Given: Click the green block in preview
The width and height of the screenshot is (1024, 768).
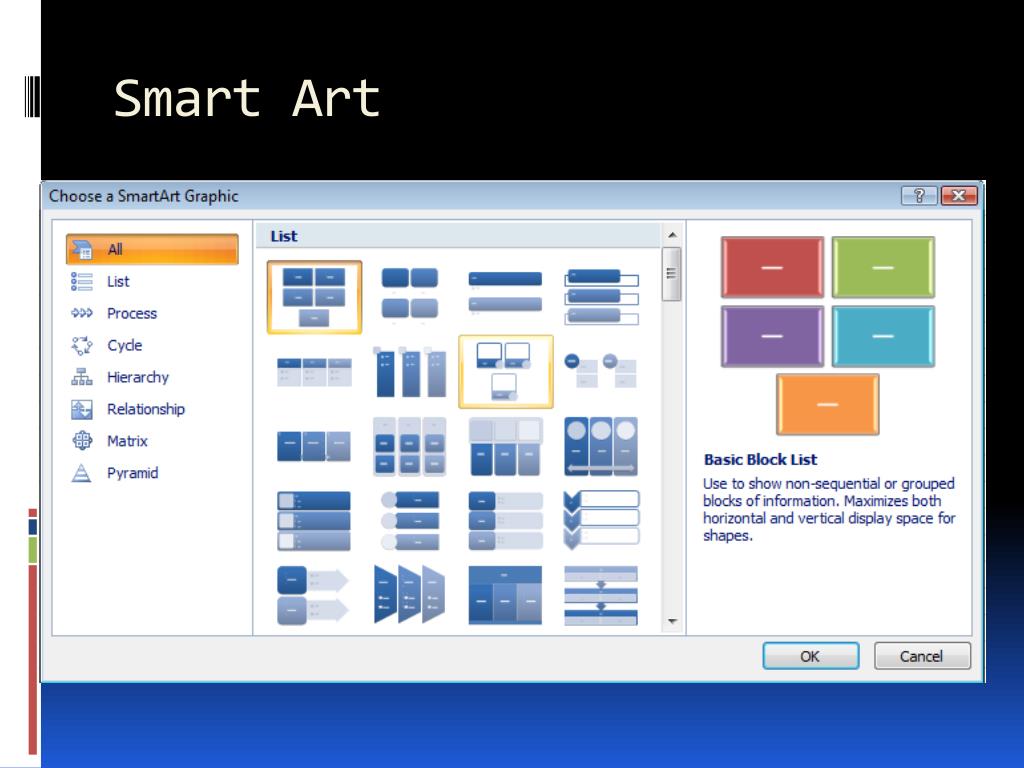Looking at the screenshot, I should pyautogui.click(x=883, y=267).
